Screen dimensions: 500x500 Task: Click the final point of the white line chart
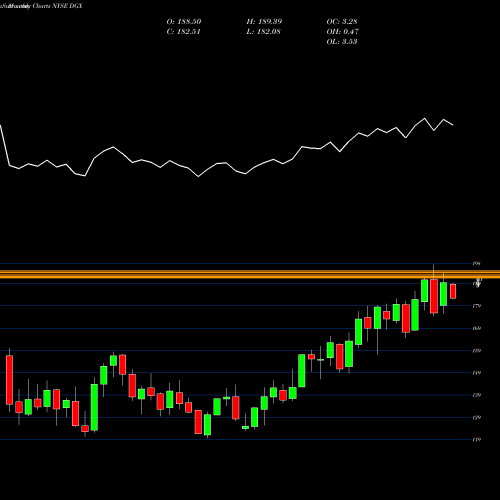pos(453,125)
